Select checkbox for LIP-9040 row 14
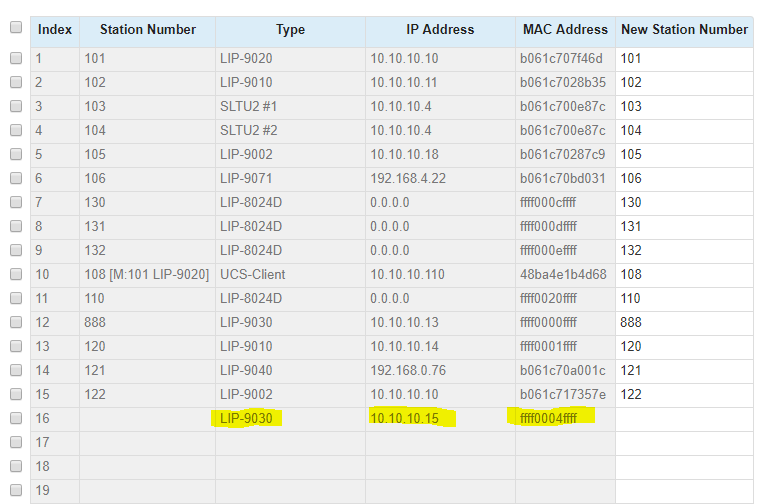This screenshot has height=504, width=769. click(x=16, y=370)
